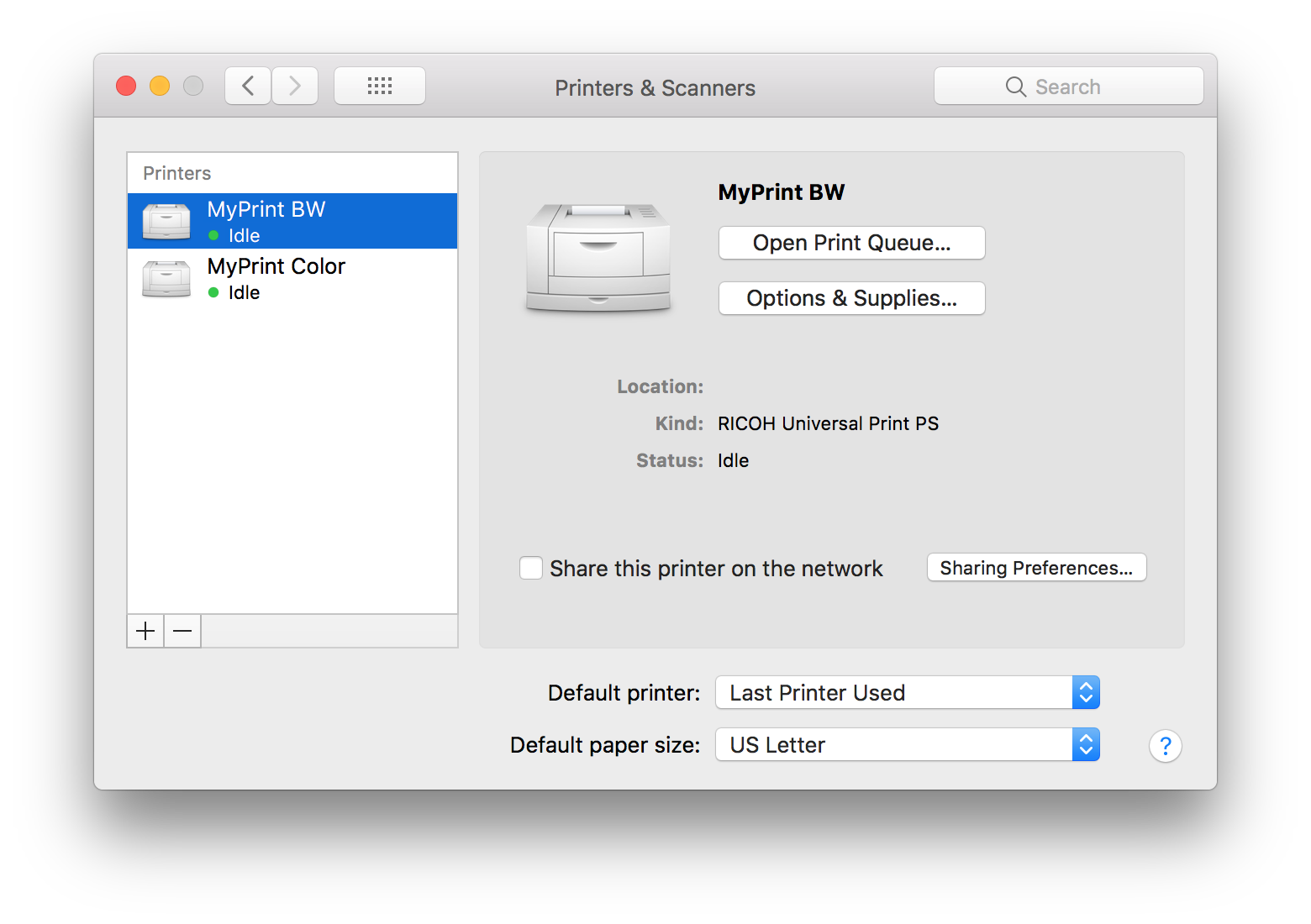This screenshot has width=1311, height=924.
Task: Click the MyPrint Color printer icon
Action: pyautogui.click(x=166, y=279)
